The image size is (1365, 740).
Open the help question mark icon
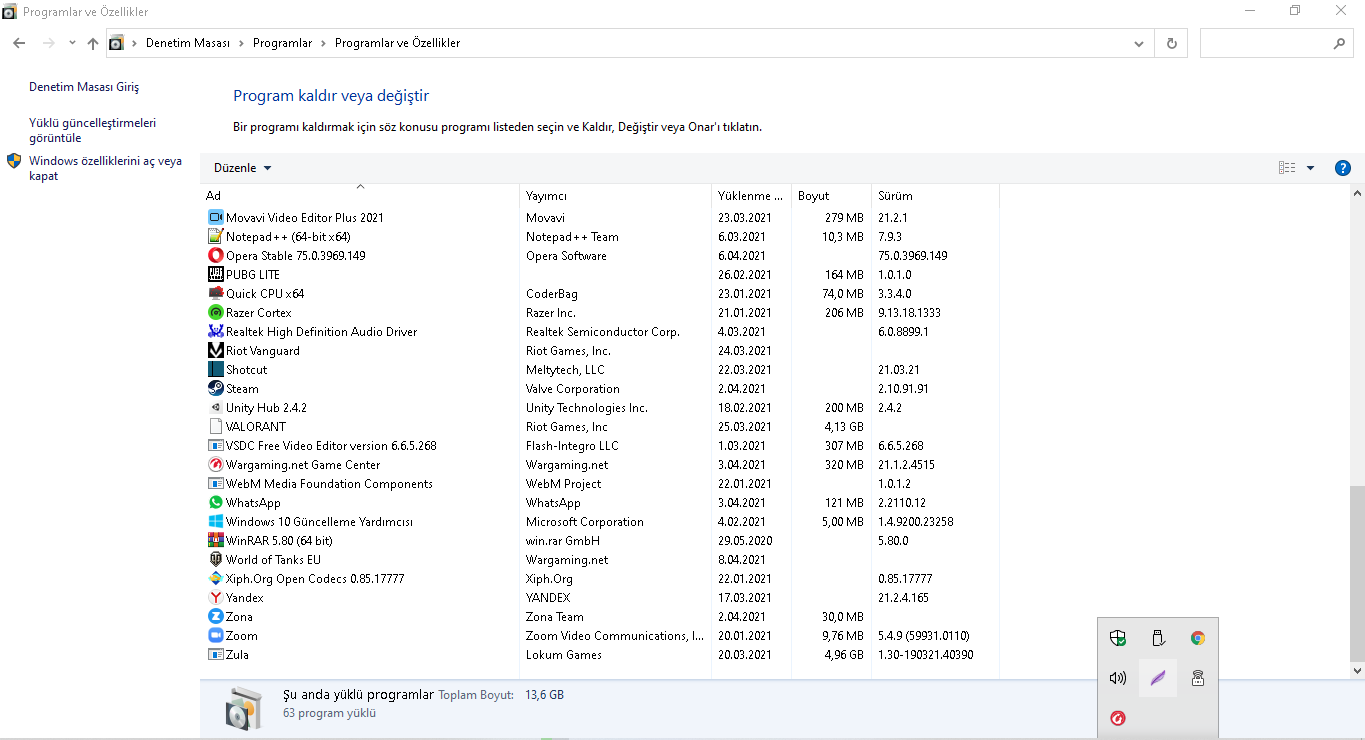[1343, 168]
